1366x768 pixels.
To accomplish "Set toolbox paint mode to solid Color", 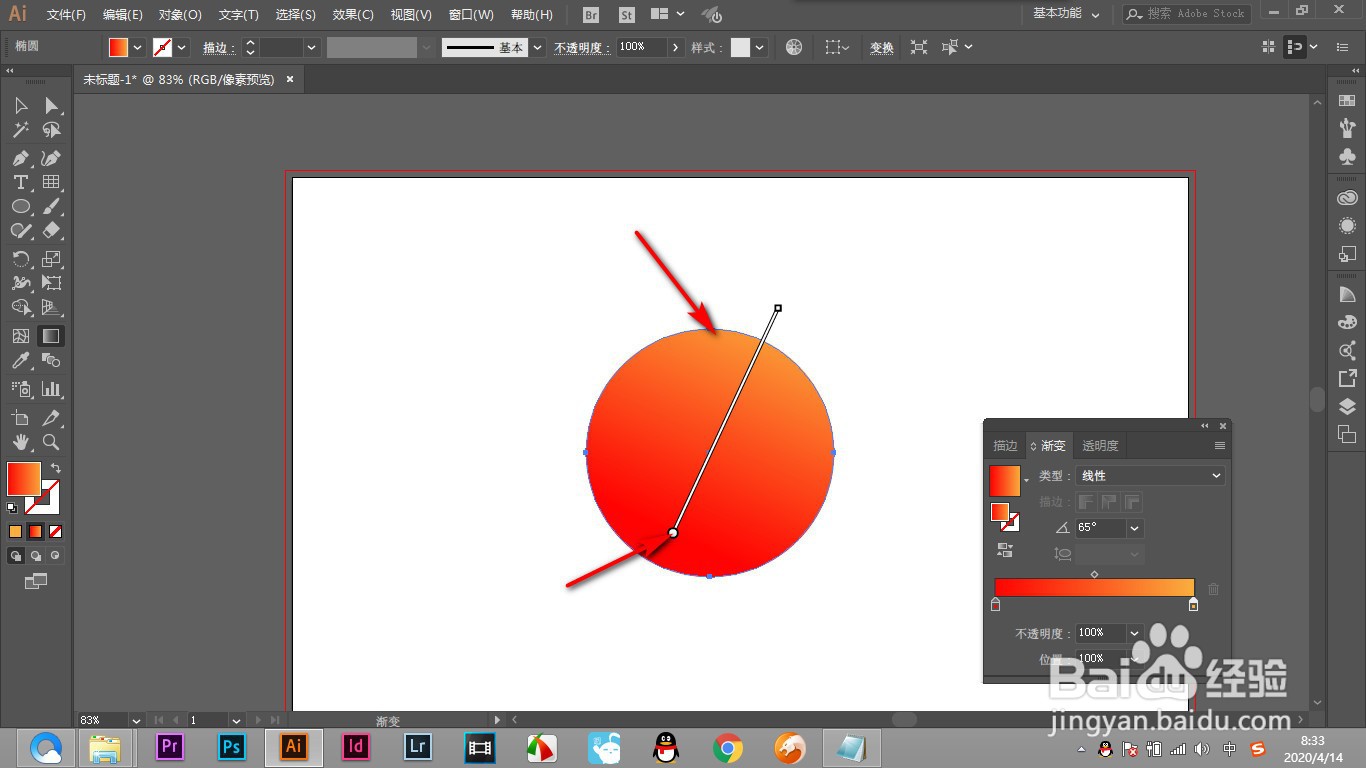I will point(15,532).
